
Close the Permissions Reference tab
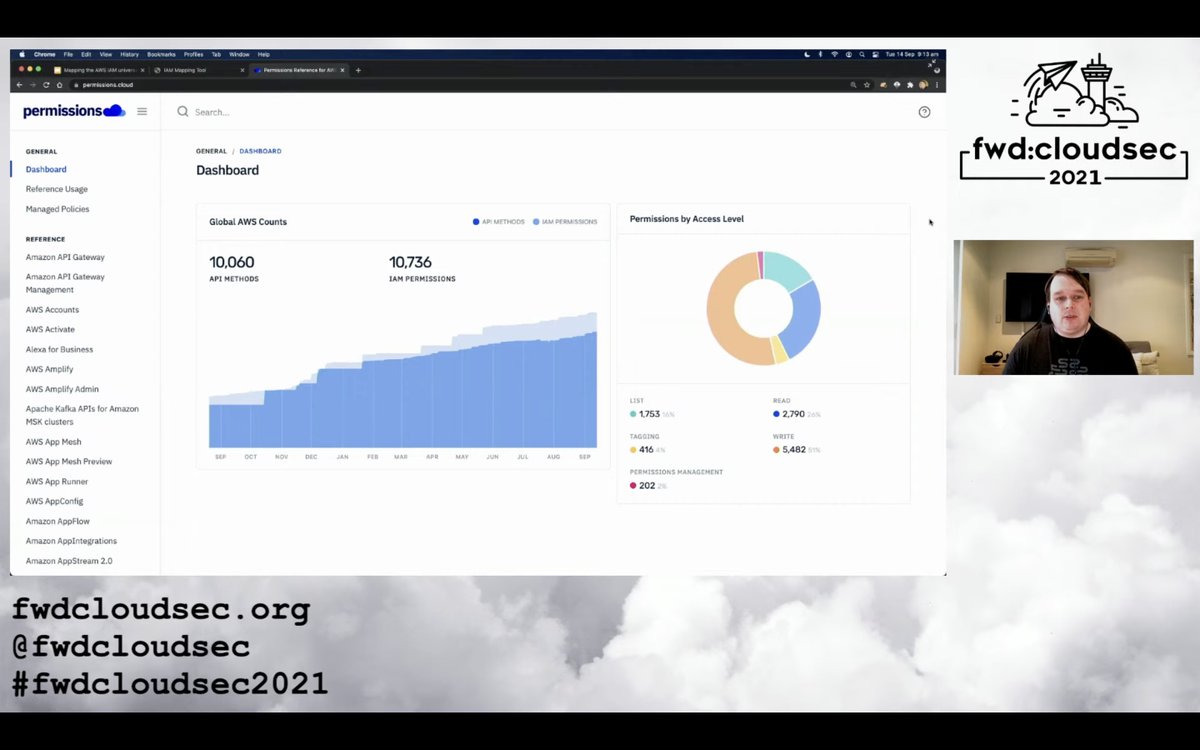[342, 70]
